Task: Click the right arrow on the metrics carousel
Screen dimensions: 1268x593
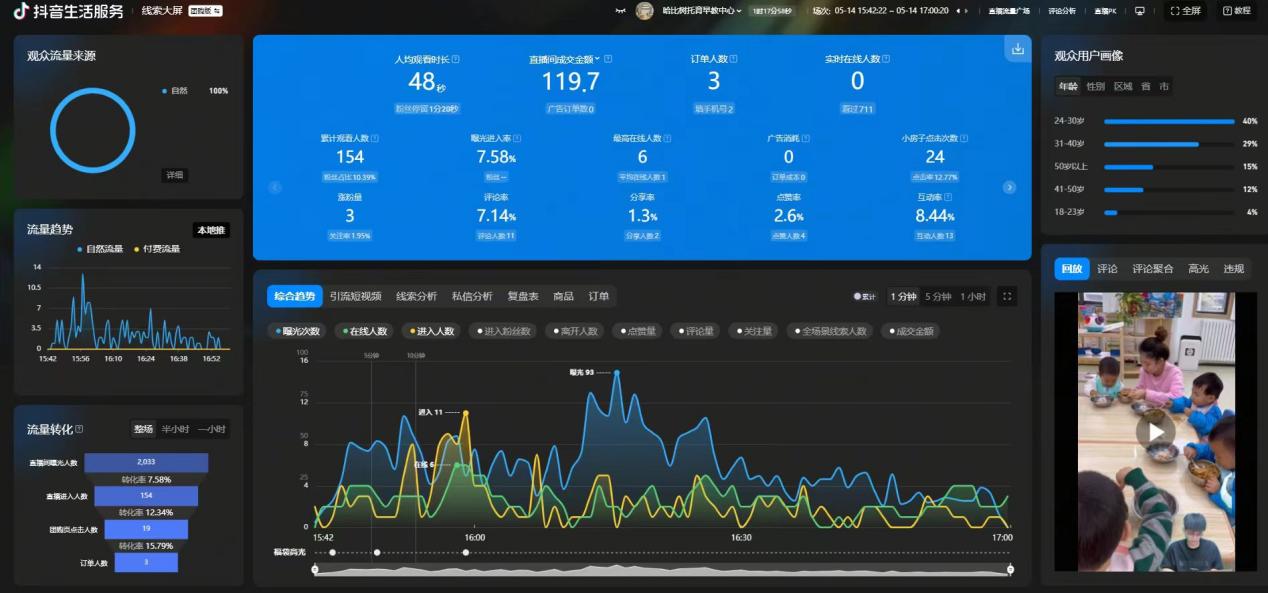Action: point(1009,187)
